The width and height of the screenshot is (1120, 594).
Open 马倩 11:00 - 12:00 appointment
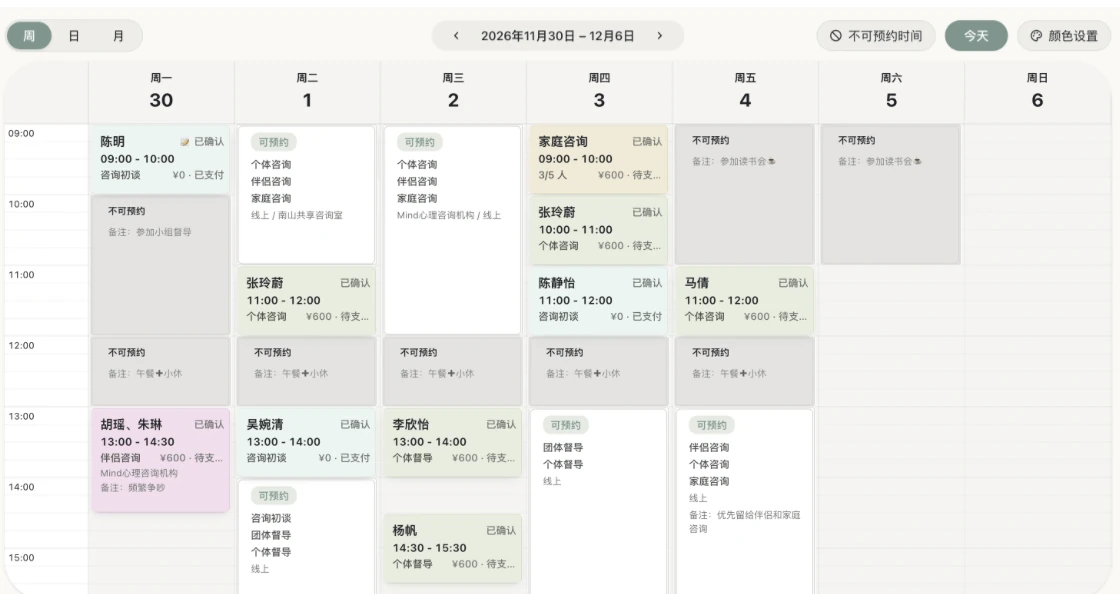(744, 301)
